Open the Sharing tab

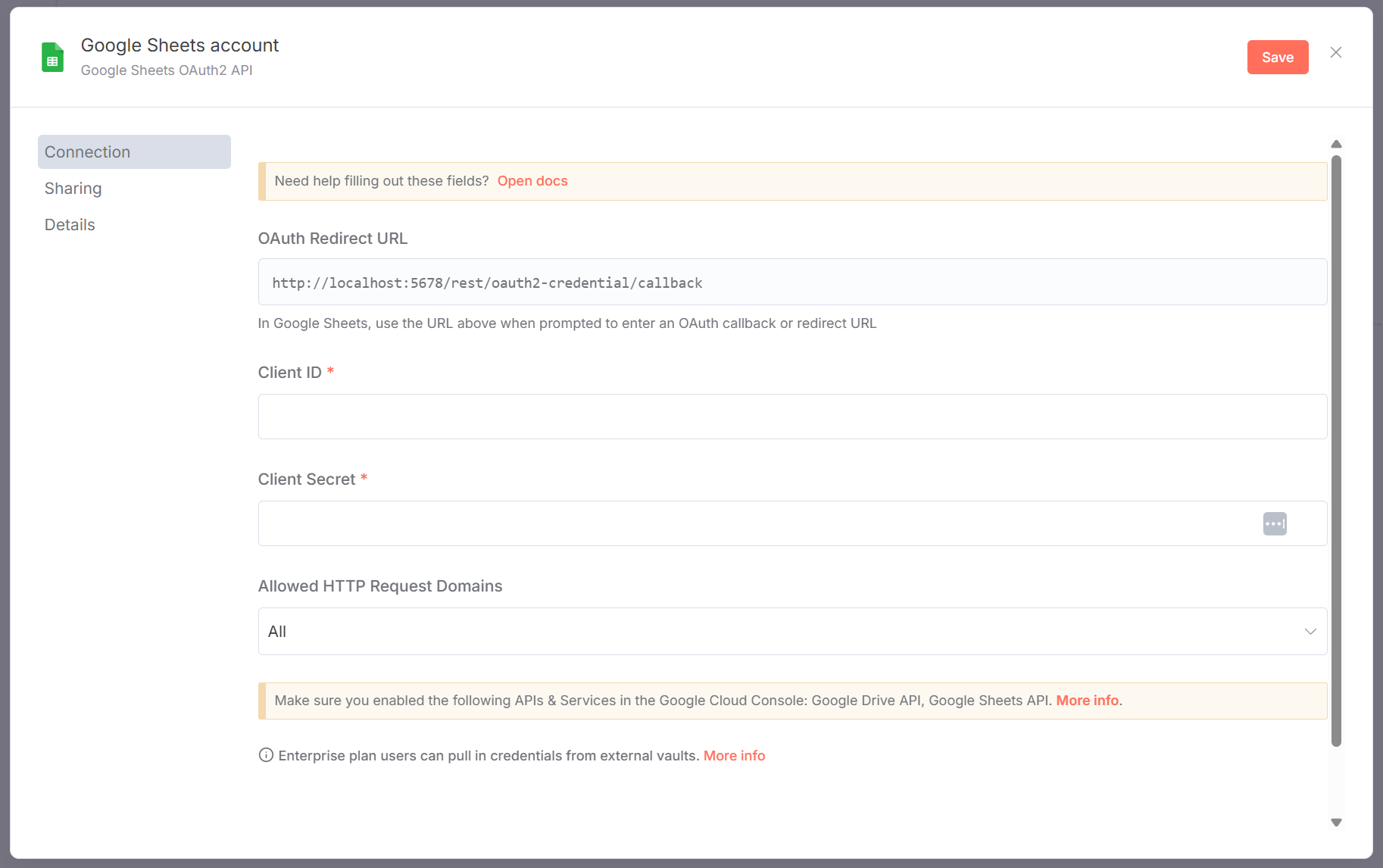pos(73,189)
